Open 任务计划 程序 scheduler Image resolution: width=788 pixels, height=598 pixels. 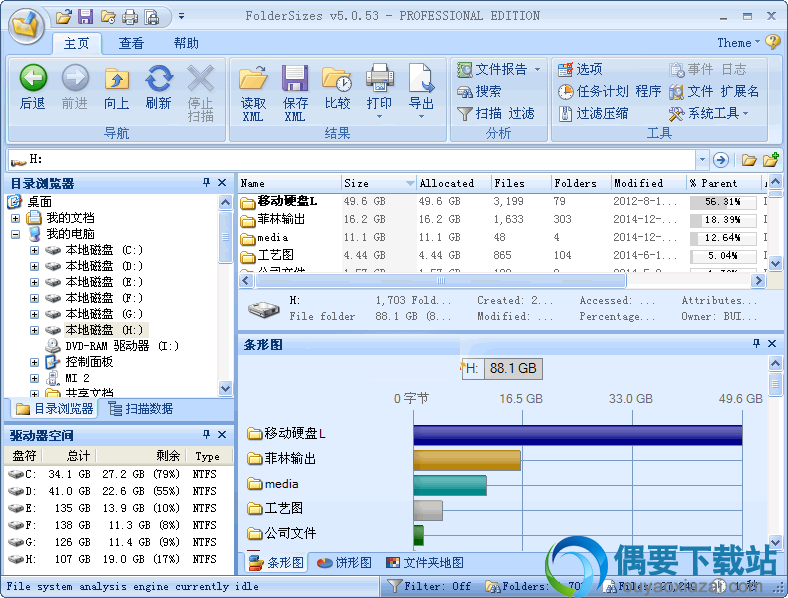[x=609, y=91]
